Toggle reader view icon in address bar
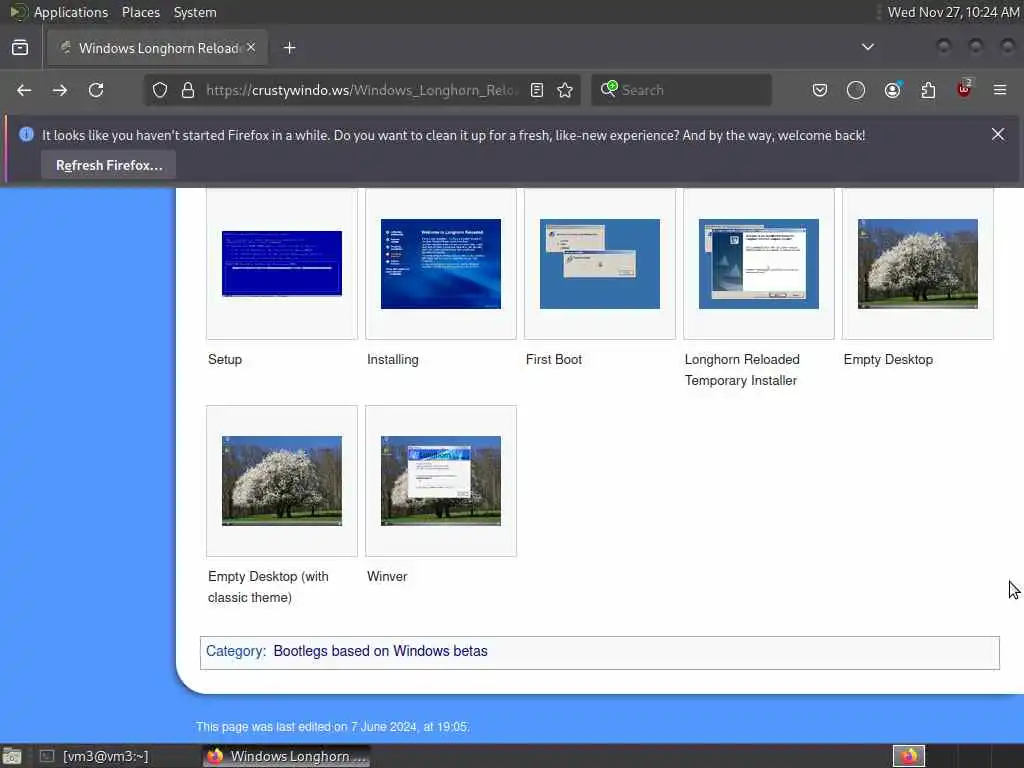The image size is (1024, 768). coord(537,90)
